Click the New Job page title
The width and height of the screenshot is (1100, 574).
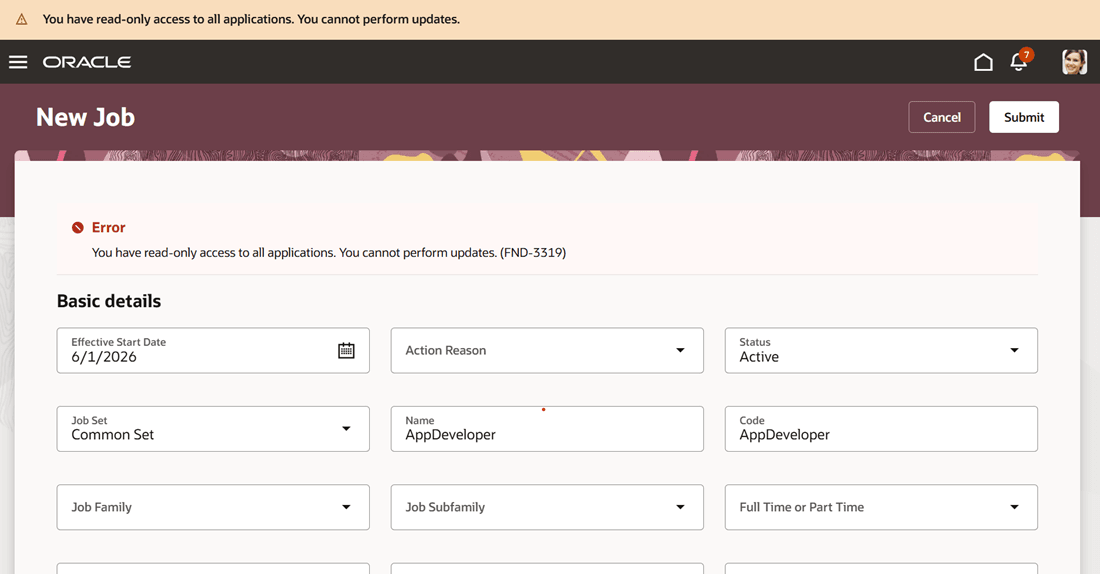[x=86, y=117]
